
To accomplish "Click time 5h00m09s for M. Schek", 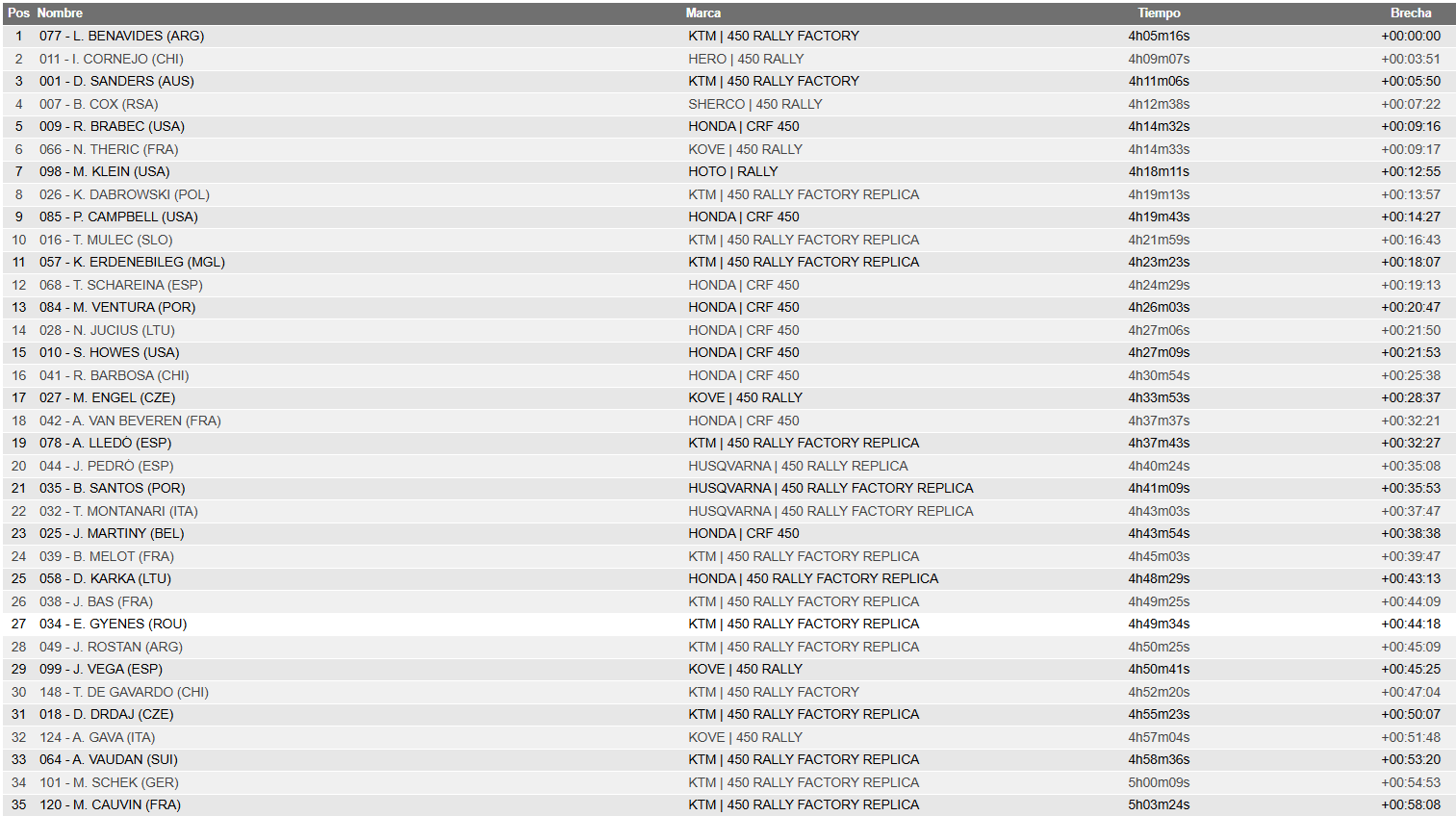I will 1159,782.
